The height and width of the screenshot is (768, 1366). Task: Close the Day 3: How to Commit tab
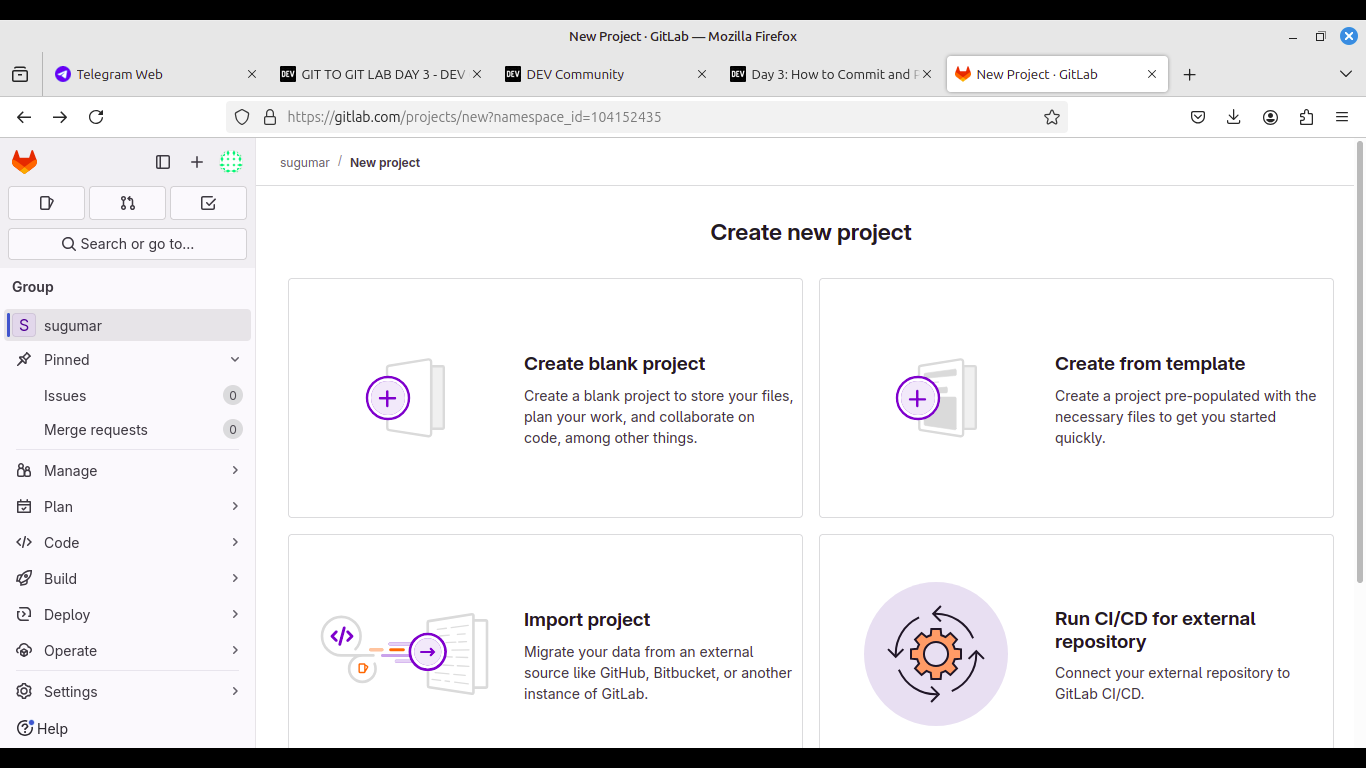926,74
